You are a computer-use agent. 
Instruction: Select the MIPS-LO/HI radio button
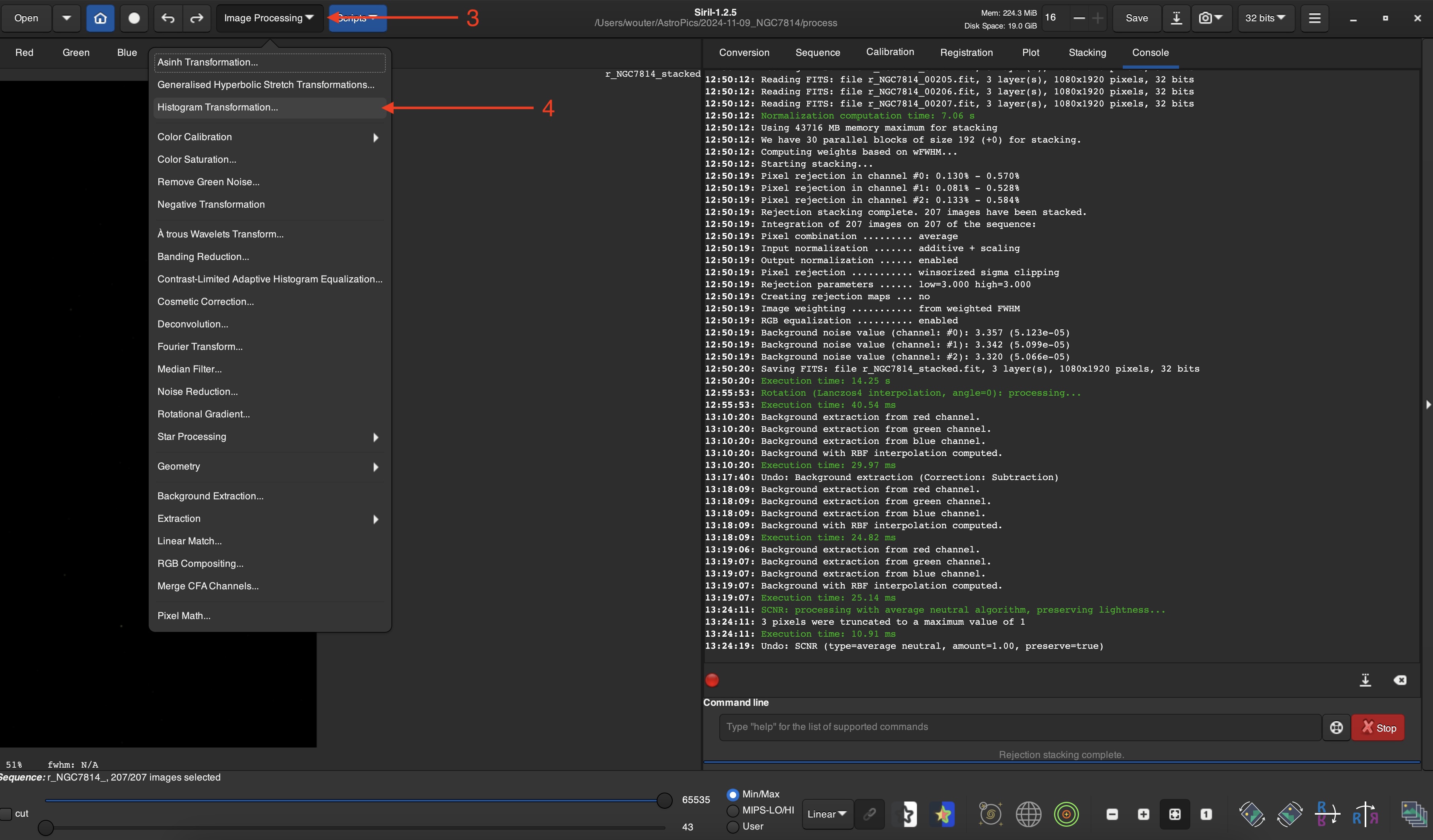[733, 810]
